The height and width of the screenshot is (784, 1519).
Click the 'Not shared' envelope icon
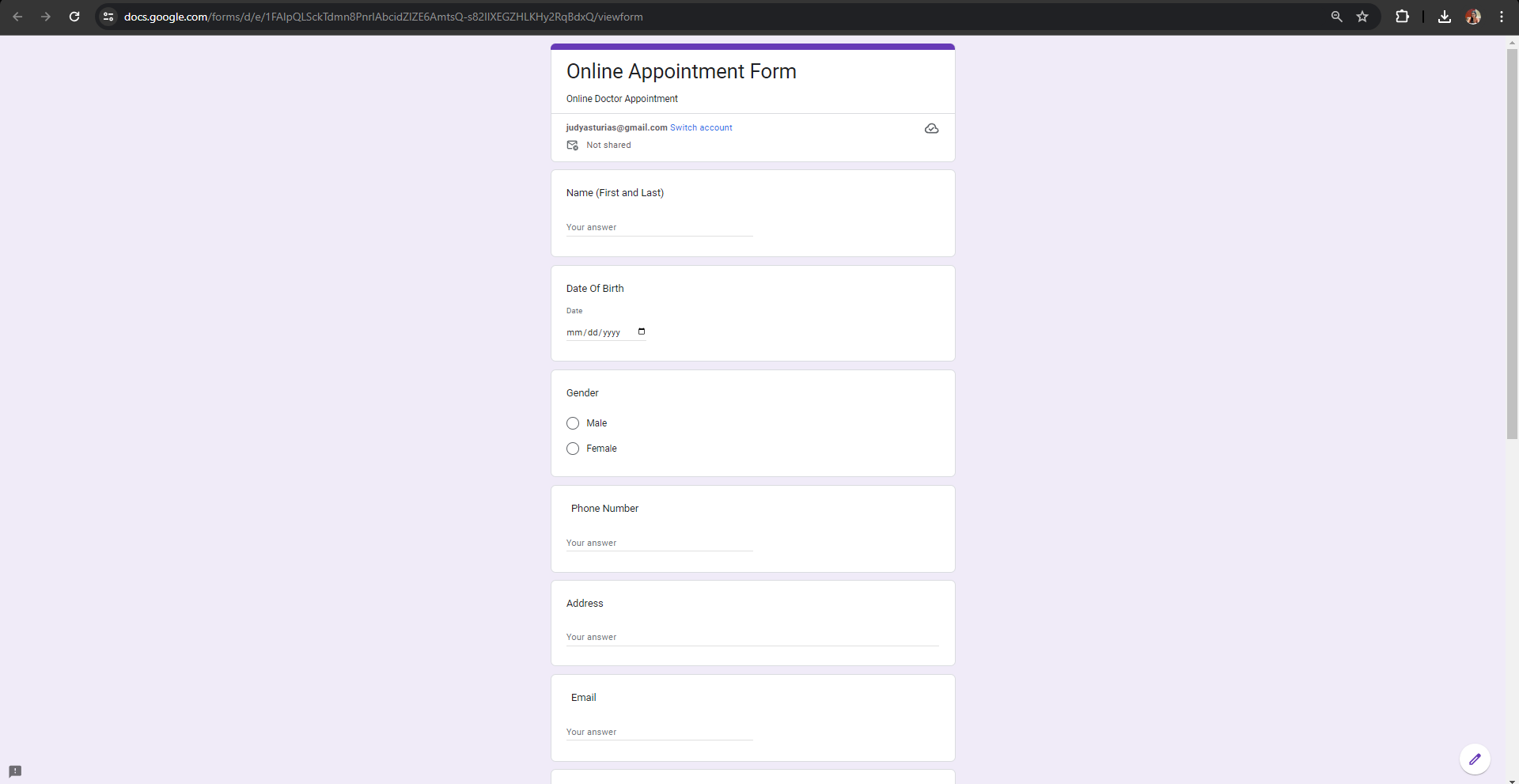tap(571, 145)
